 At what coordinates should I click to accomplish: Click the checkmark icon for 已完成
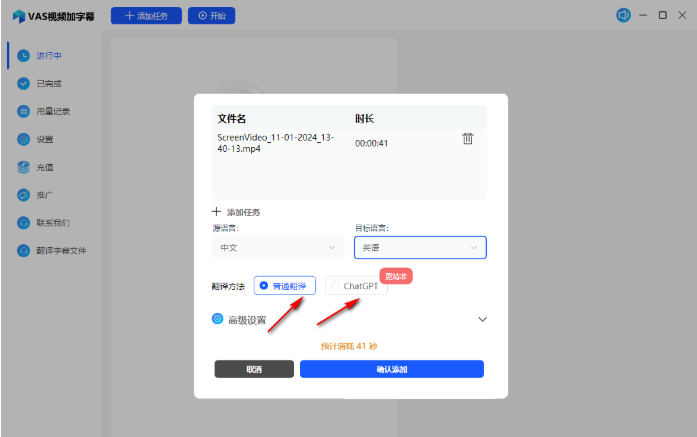click(x=24, y=84)
